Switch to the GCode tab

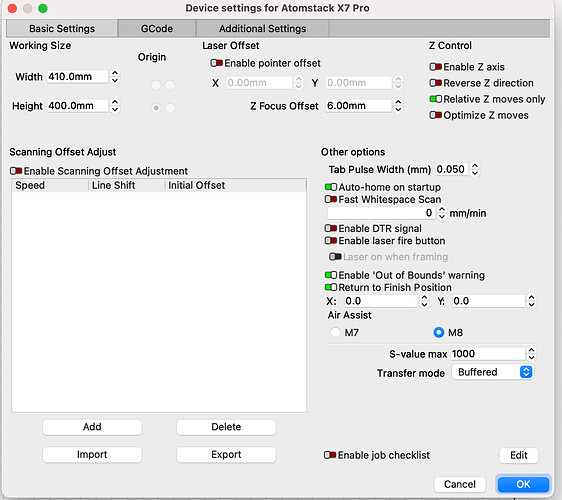tap(157, 29)
